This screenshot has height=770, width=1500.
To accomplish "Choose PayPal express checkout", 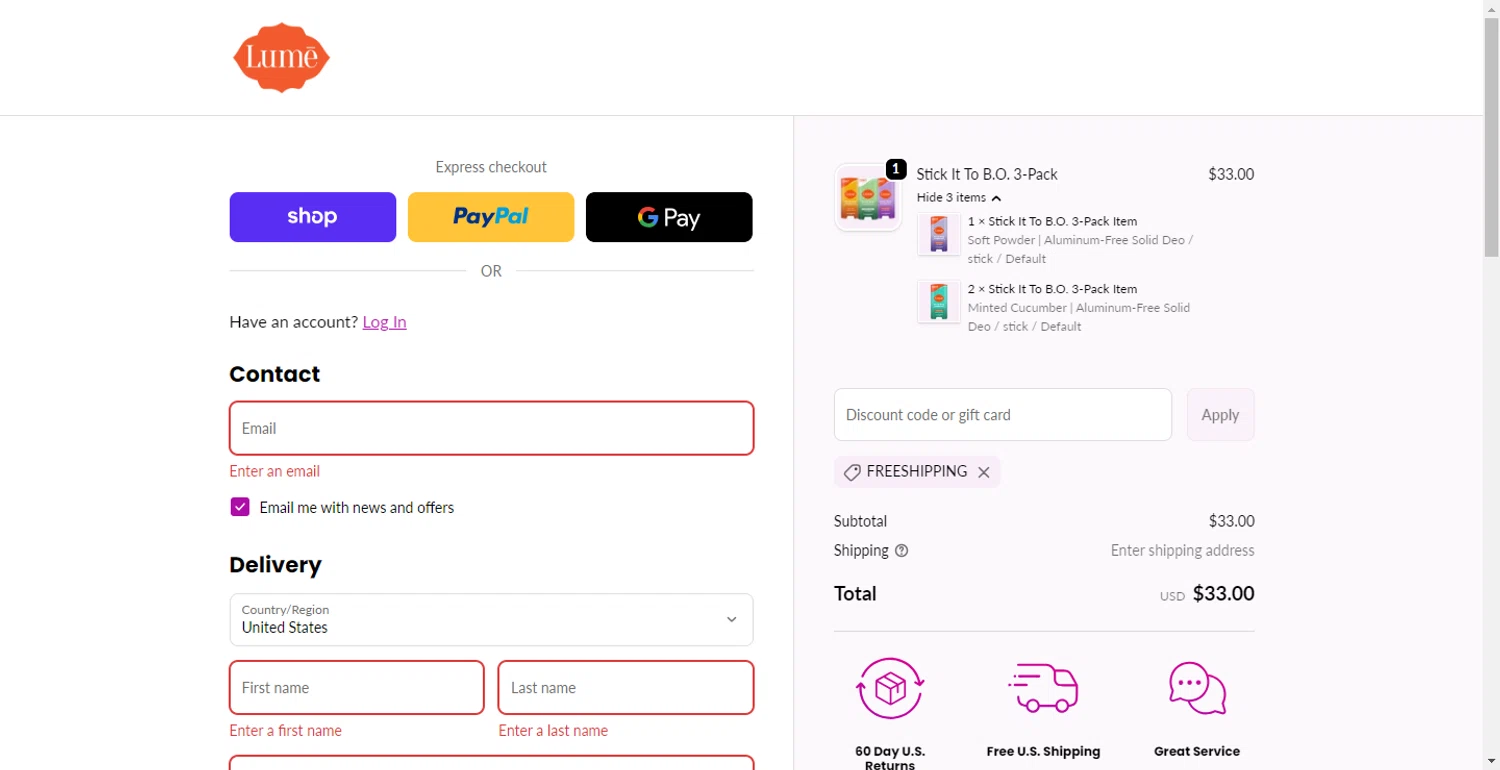I will [x=490, y=217].
